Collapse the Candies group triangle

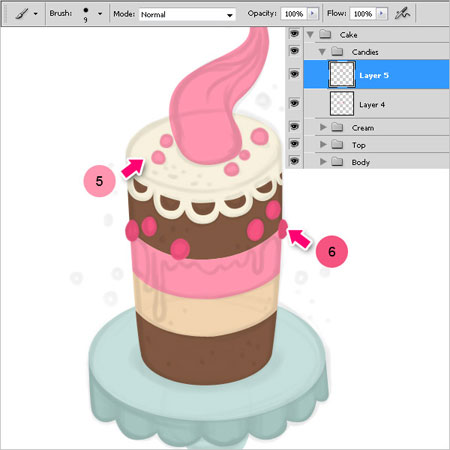click(322, 52)
